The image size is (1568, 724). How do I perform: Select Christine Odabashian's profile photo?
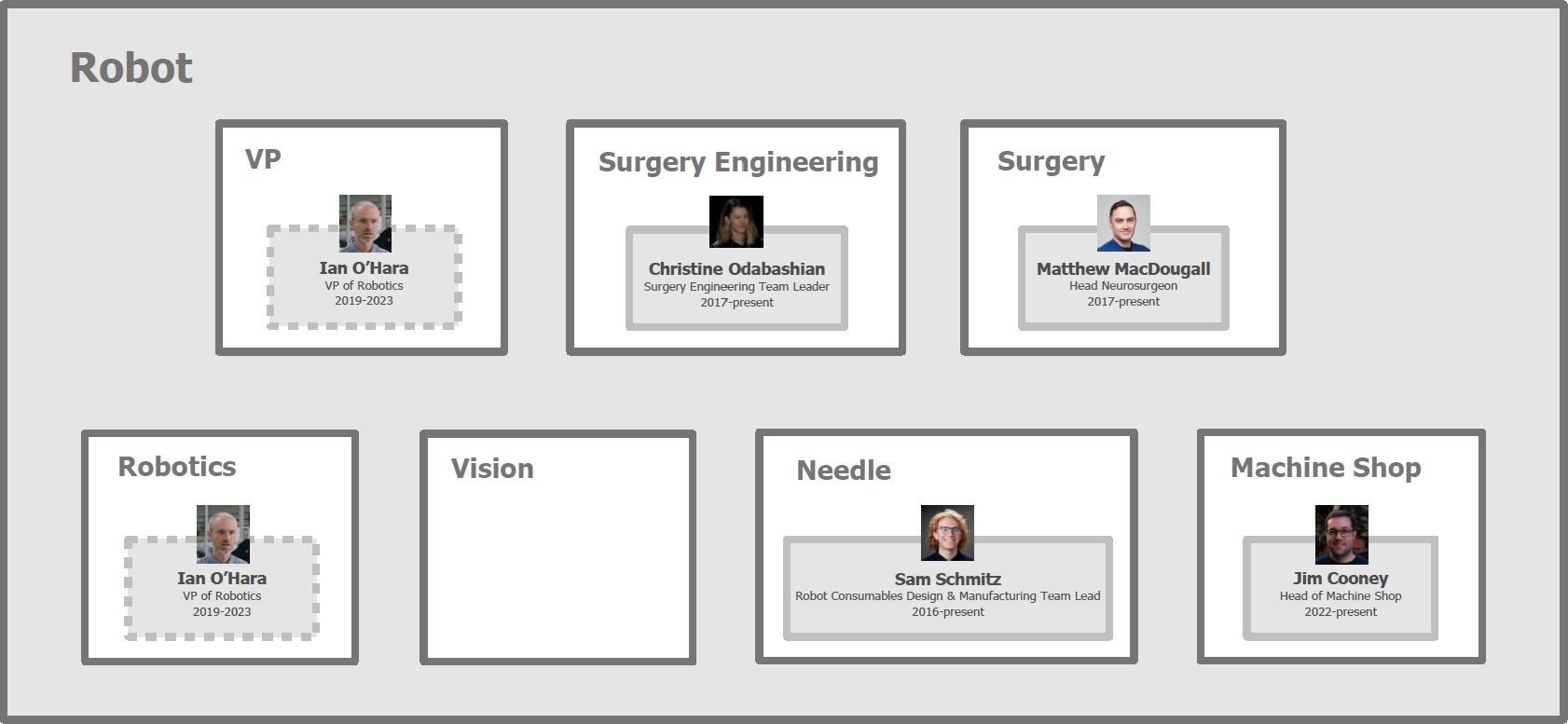(736, 222)
